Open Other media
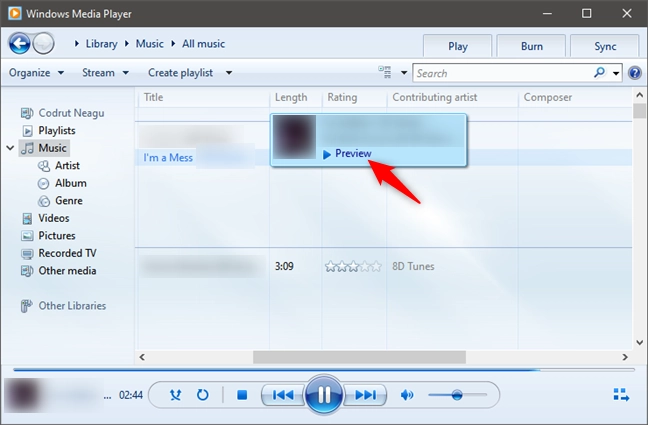 pyautogui.click(x=59, y=271)
